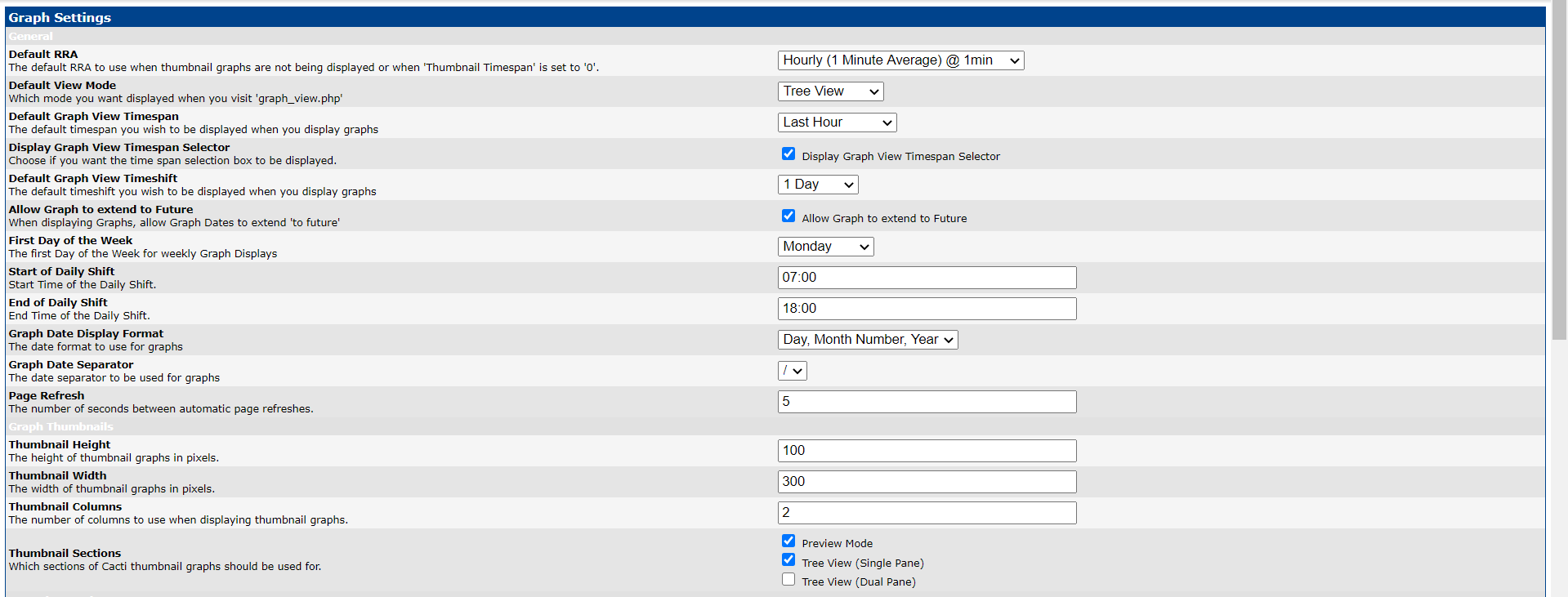The image size is (1568, 597).
Task: Open the First Day of the Week dropdown
Action: point(825,247)
